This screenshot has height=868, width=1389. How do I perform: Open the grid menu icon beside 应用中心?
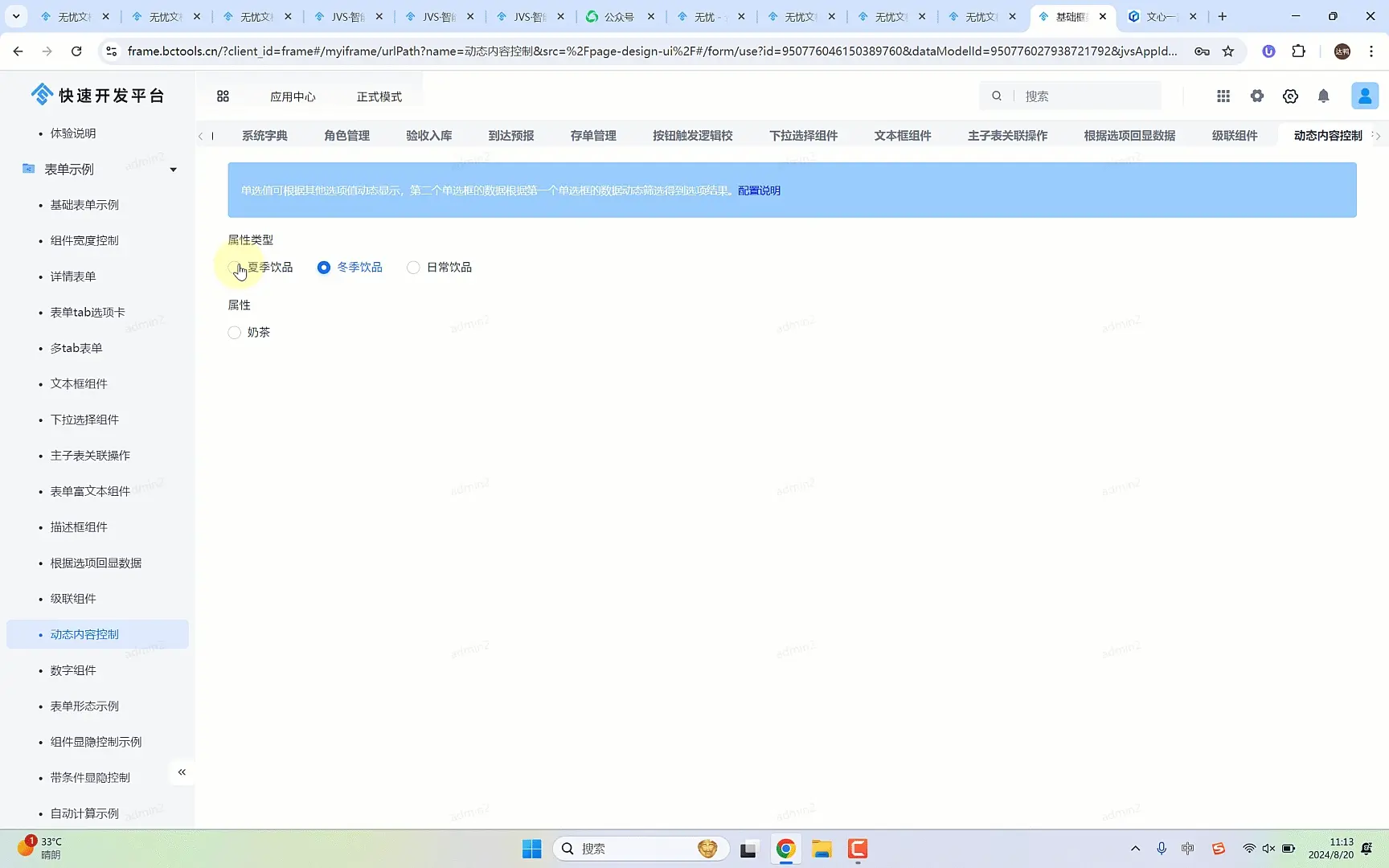pos(223,96)
